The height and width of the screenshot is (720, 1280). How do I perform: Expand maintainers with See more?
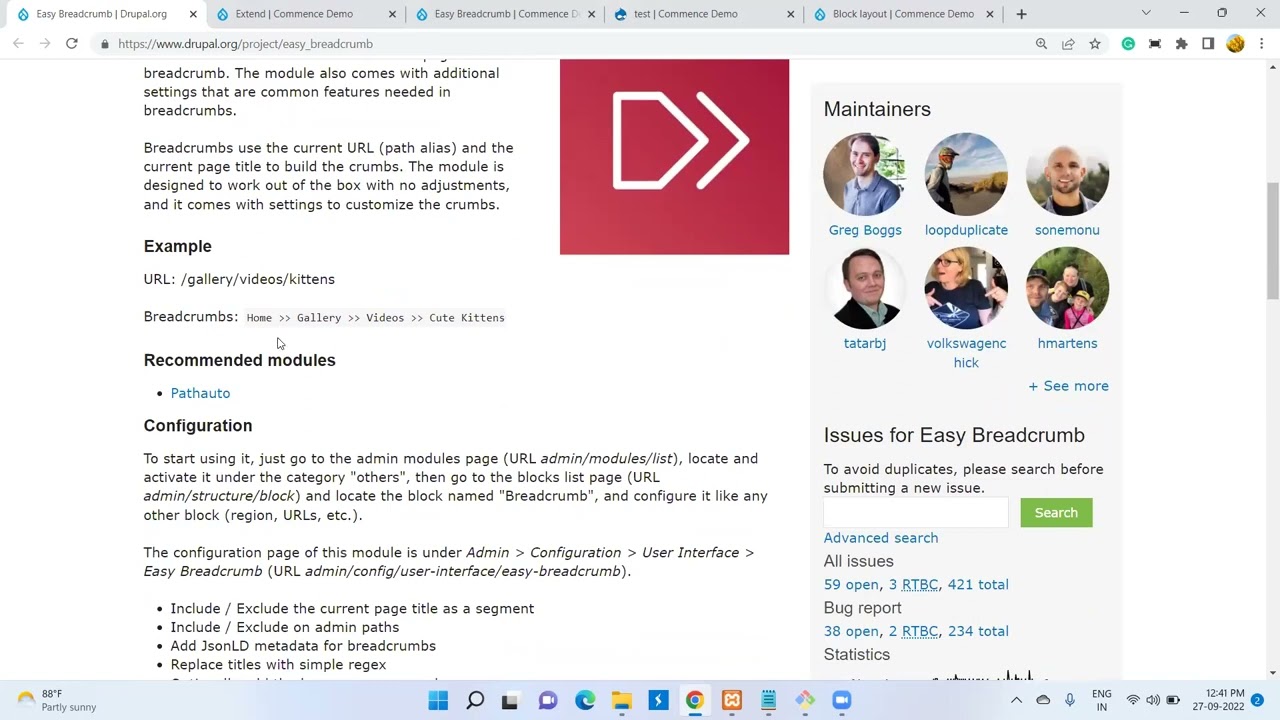point(1068,386)
